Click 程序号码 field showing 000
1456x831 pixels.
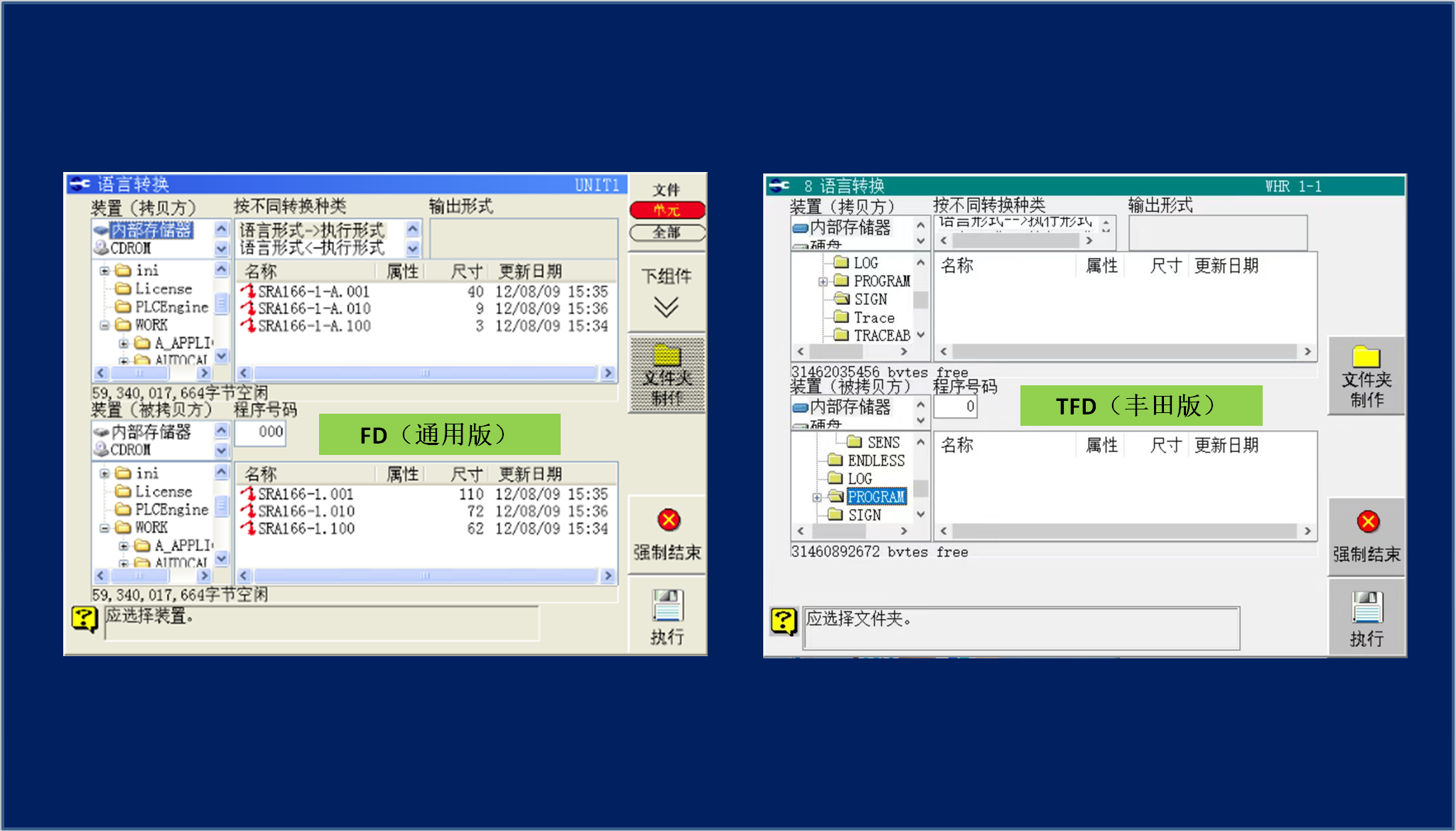261,432
